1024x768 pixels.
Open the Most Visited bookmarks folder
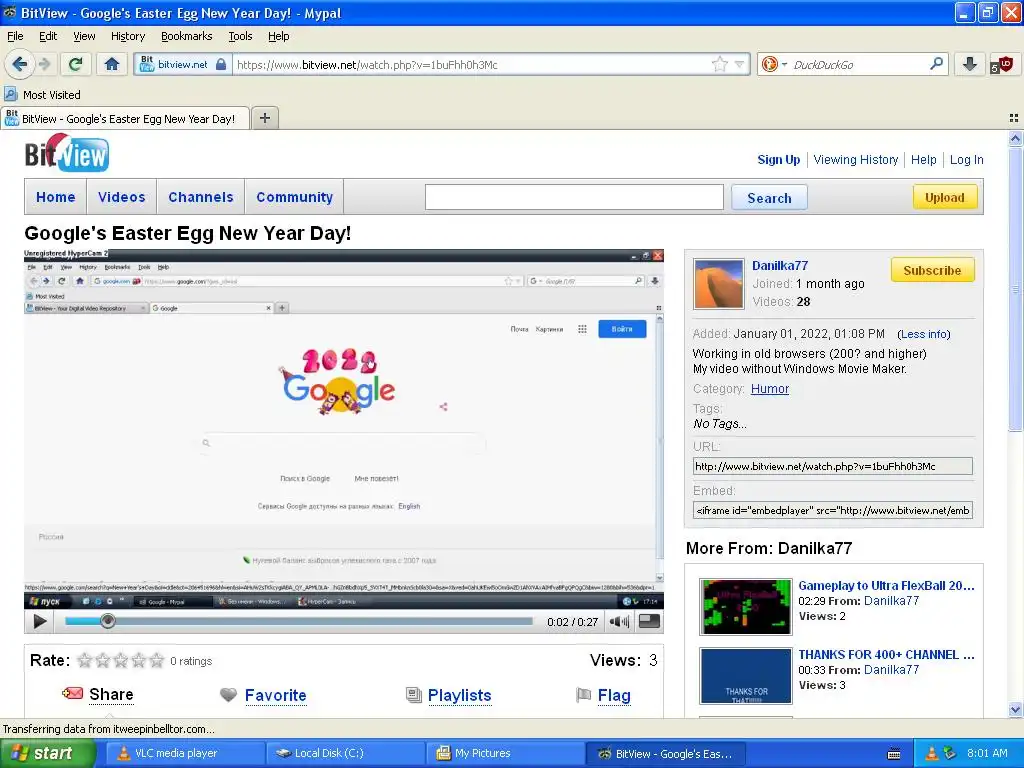click(x=43, y=95)
